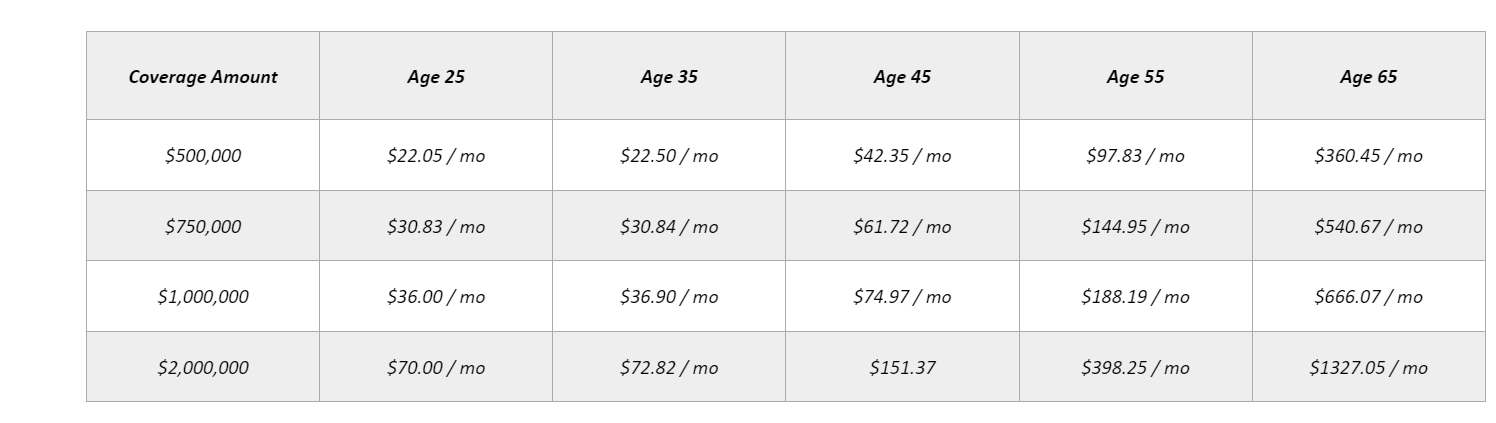Select the $2,000,000 coverage row label
Viewport: 1496px width, 423px height.
click(203, 368)
